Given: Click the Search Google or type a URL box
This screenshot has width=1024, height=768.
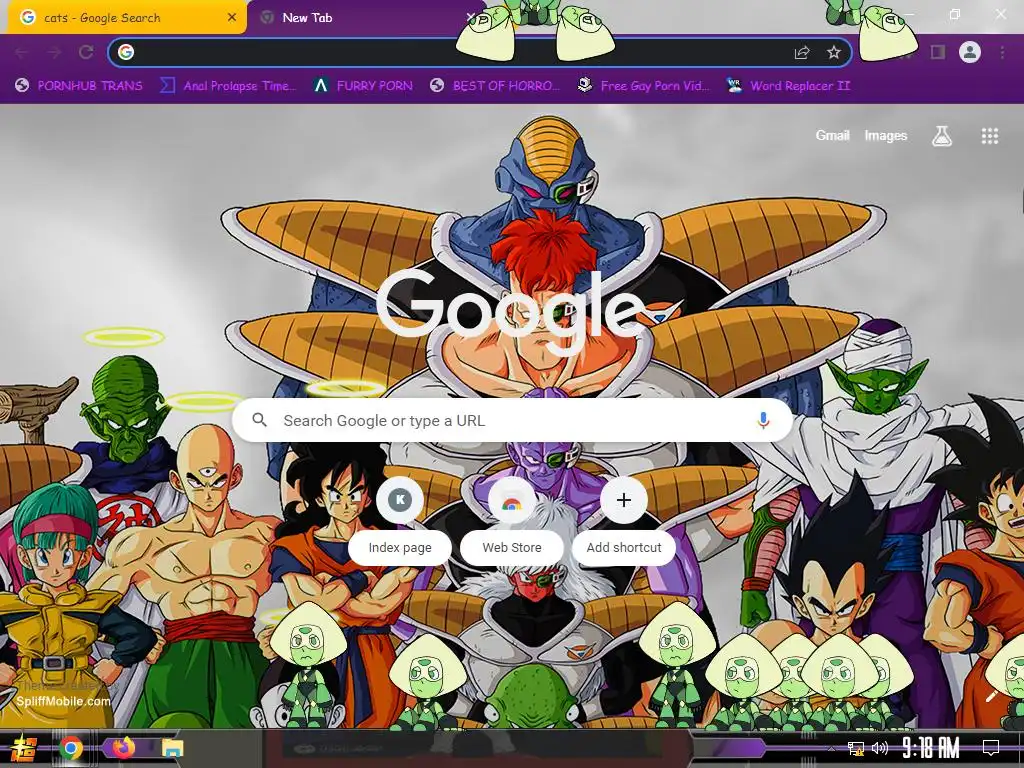Looking at the screenshot, I should click(x=513, y=420).
